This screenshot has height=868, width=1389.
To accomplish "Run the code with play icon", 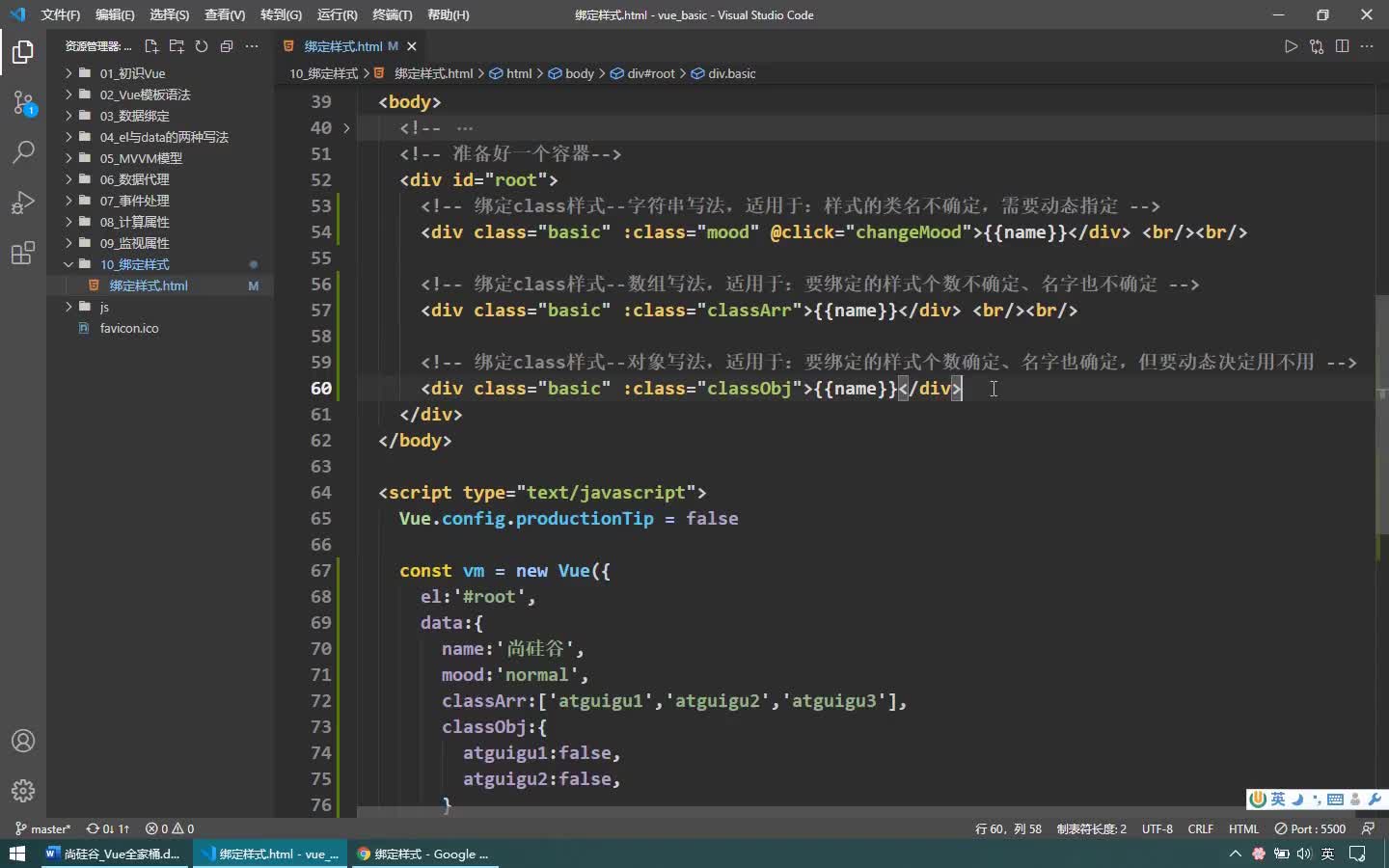I will pyautogui.click(x=1291, y=46).
